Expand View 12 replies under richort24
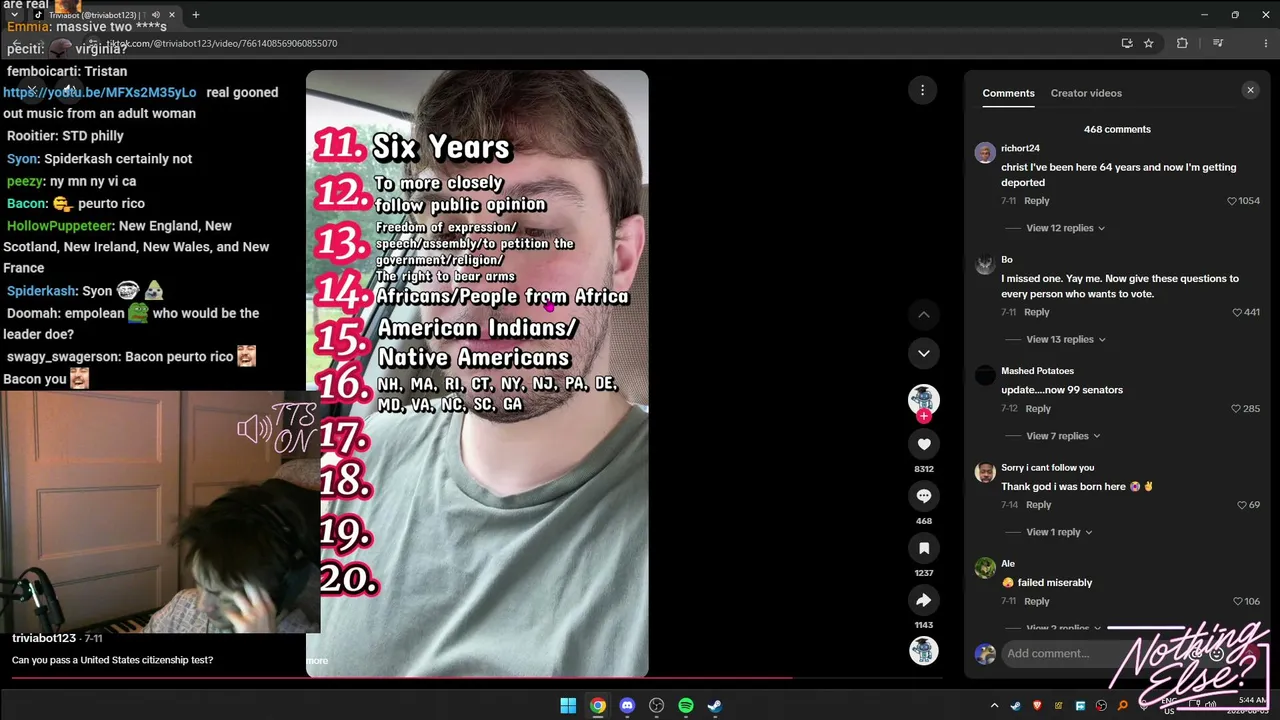 (x=1065, y=228)
